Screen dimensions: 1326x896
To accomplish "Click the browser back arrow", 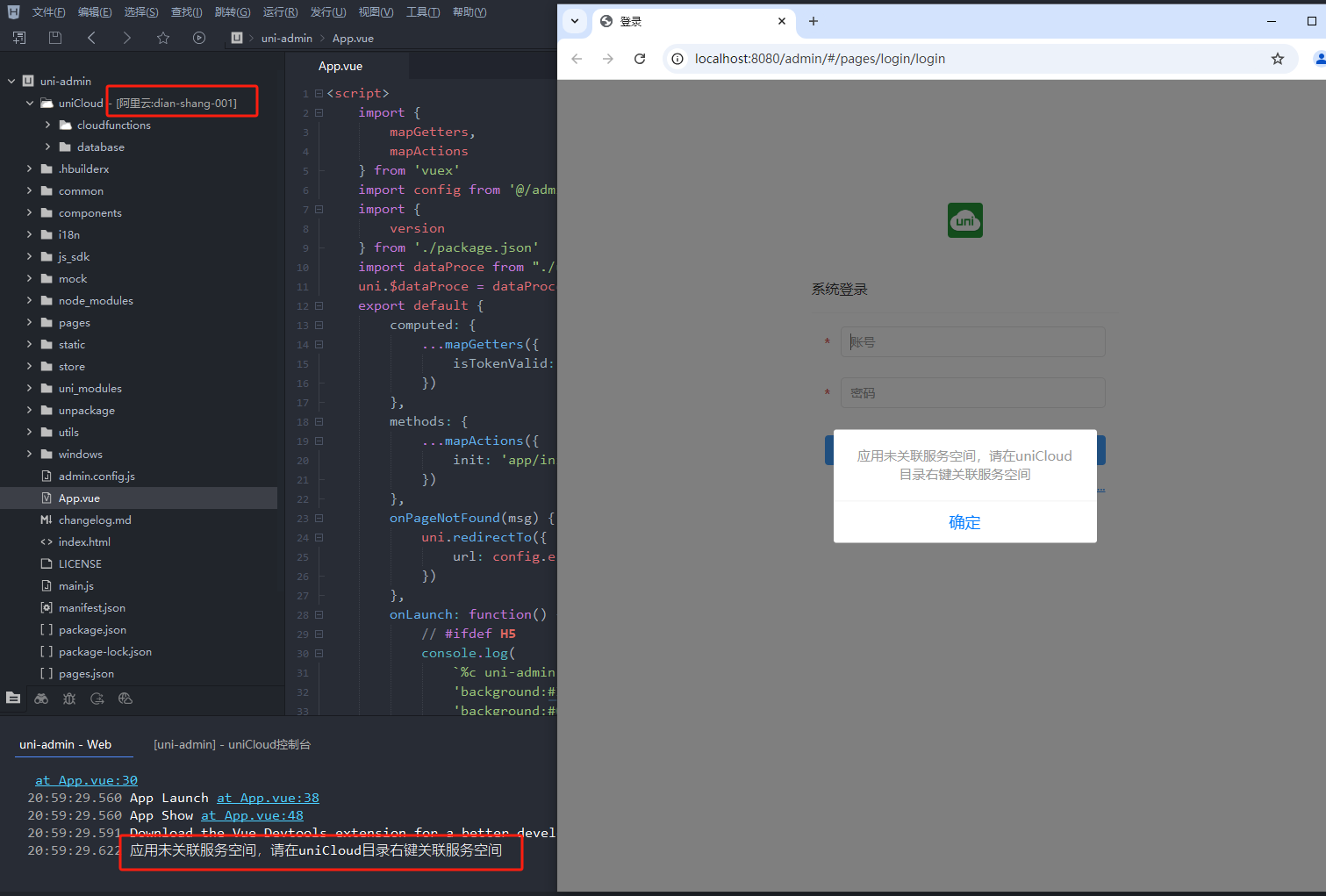I will pyautogui.click(x=577, y=59).
